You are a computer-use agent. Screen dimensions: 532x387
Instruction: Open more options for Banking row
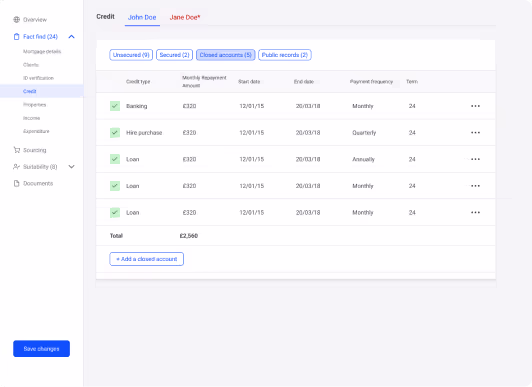pos(475,106)
